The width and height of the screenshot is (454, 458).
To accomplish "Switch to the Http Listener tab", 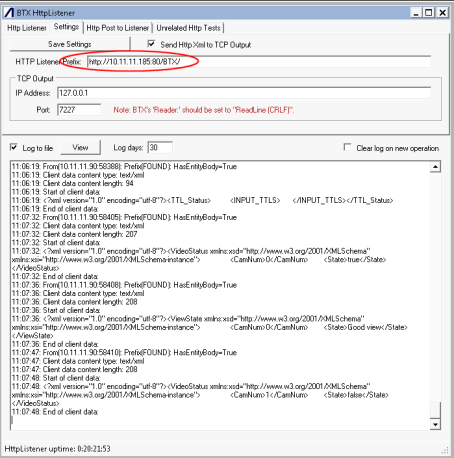I will click(x=27, y=28).
